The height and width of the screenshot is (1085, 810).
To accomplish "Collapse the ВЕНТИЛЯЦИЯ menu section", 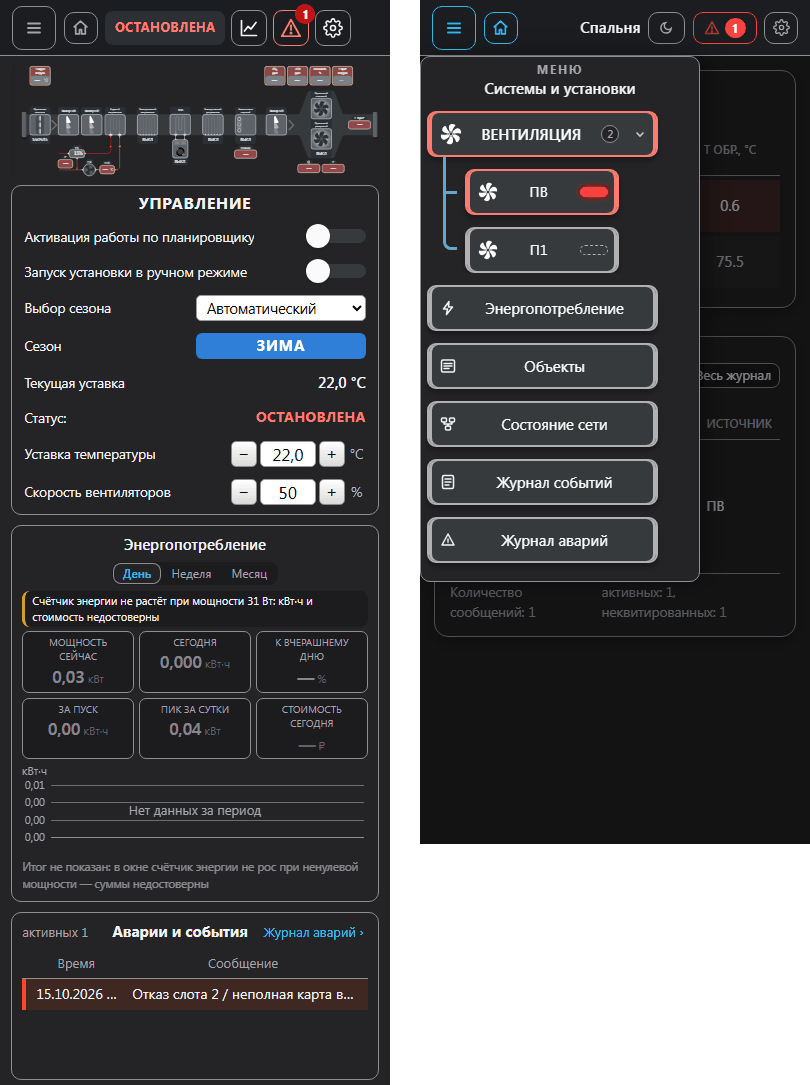I will click(x=542, y=134).
